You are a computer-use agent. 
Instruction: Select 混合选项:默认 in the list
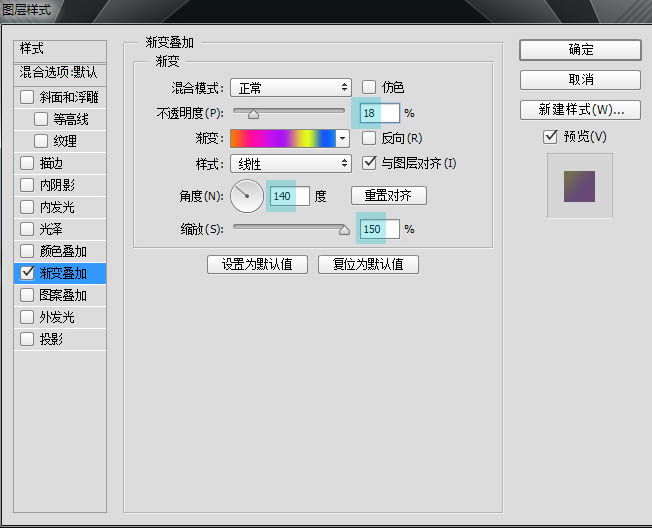click(x=60, y=74)
